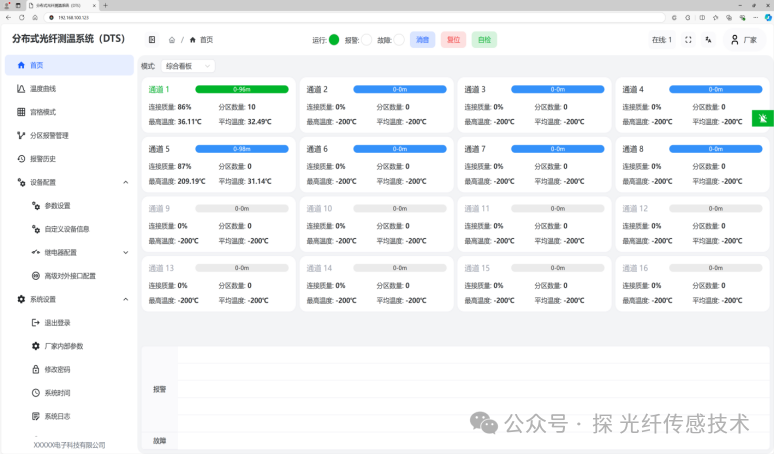The image size is (774, 454).
Task: Open the 综合看板 mode dropdown
Action: click(x=188, y=66)
